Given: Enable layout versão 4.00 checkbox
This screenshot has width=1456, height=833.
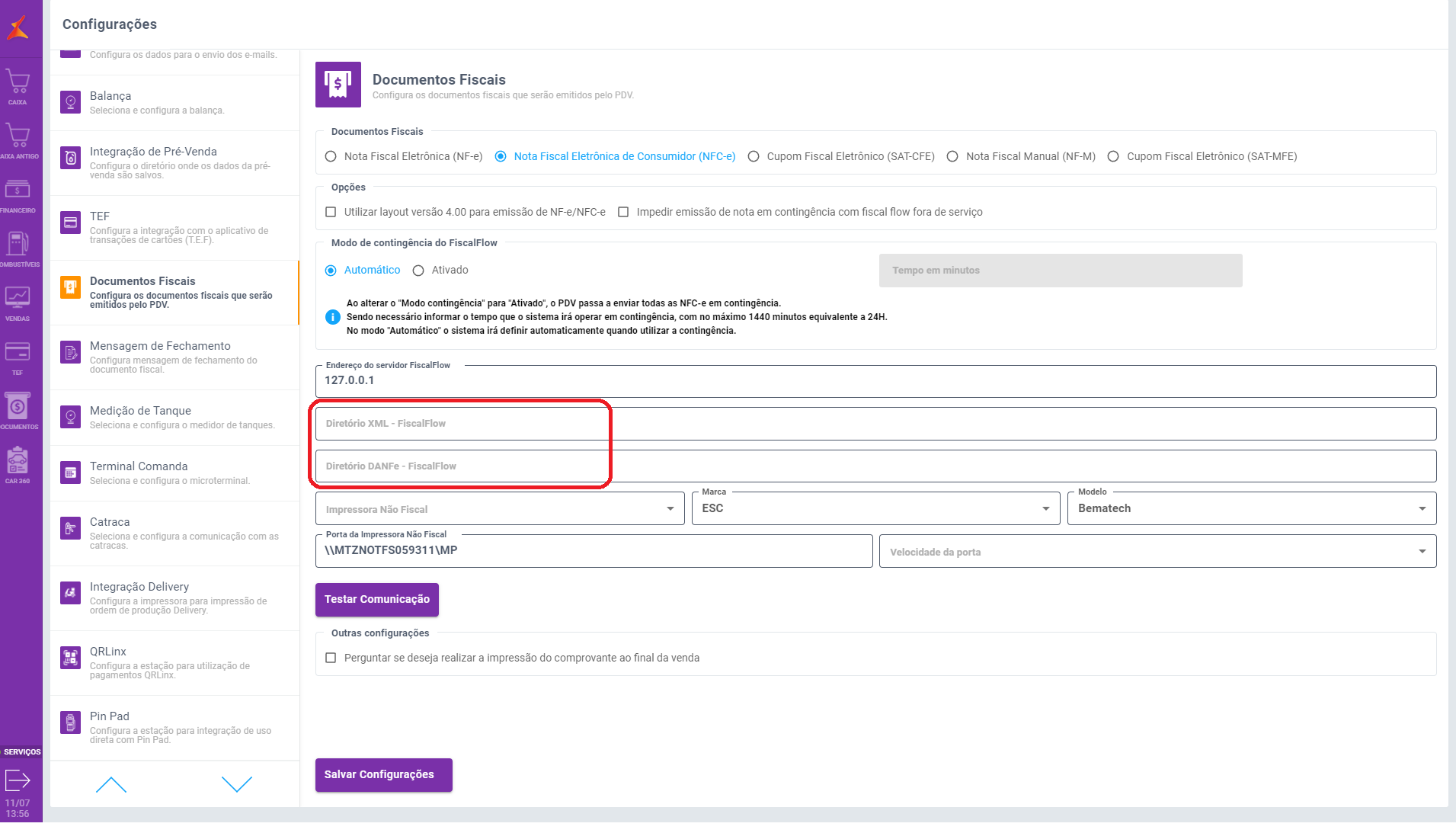Looking at the screenshot, I should (331, 213).
